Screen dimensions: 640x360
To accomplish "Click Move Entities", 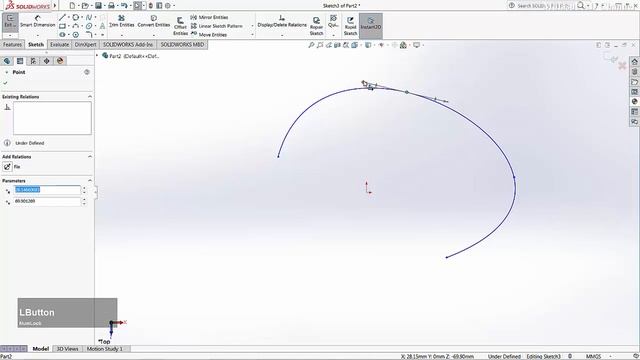I will pyautogui.click(x=209, y=35).
